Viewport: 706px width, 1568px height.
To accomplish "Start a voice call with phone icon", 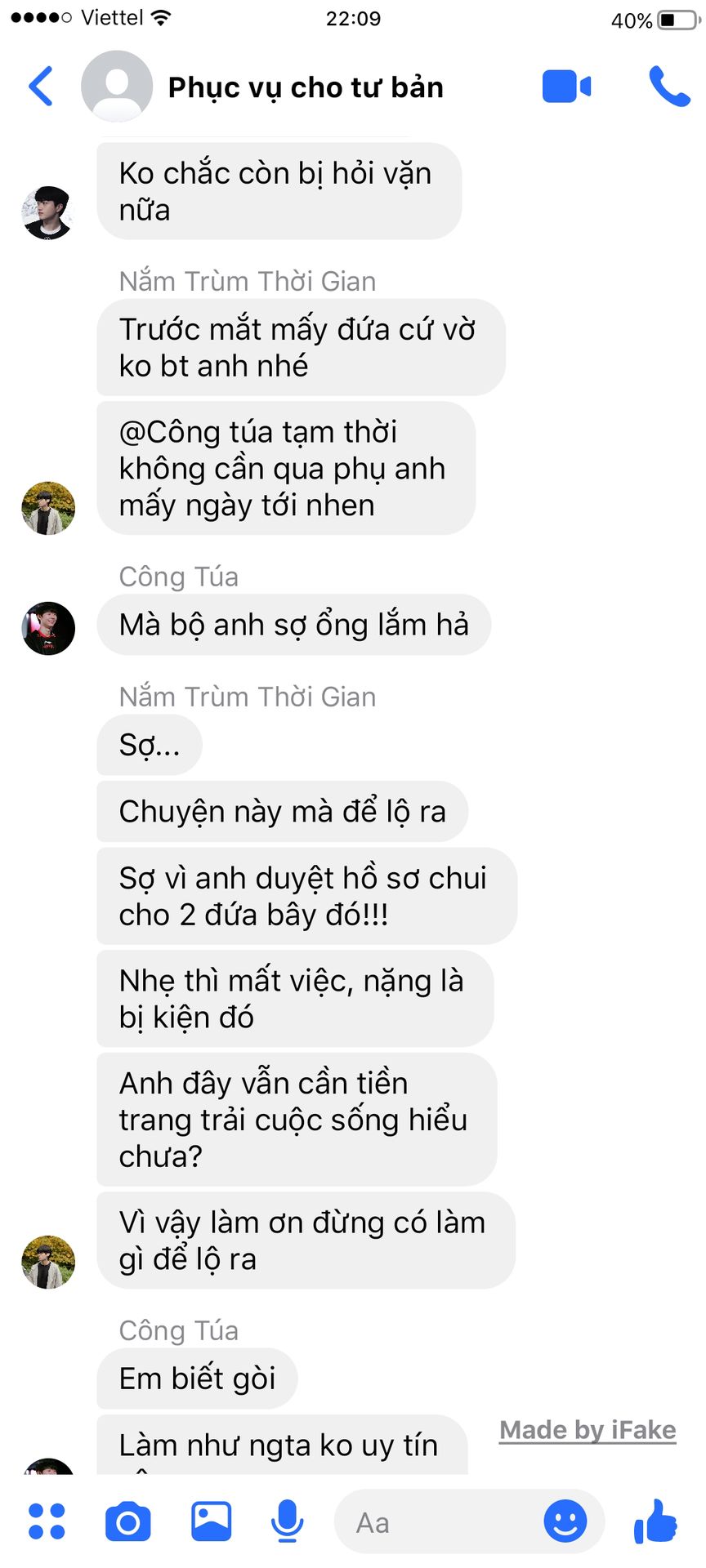I will pos(669,87).
